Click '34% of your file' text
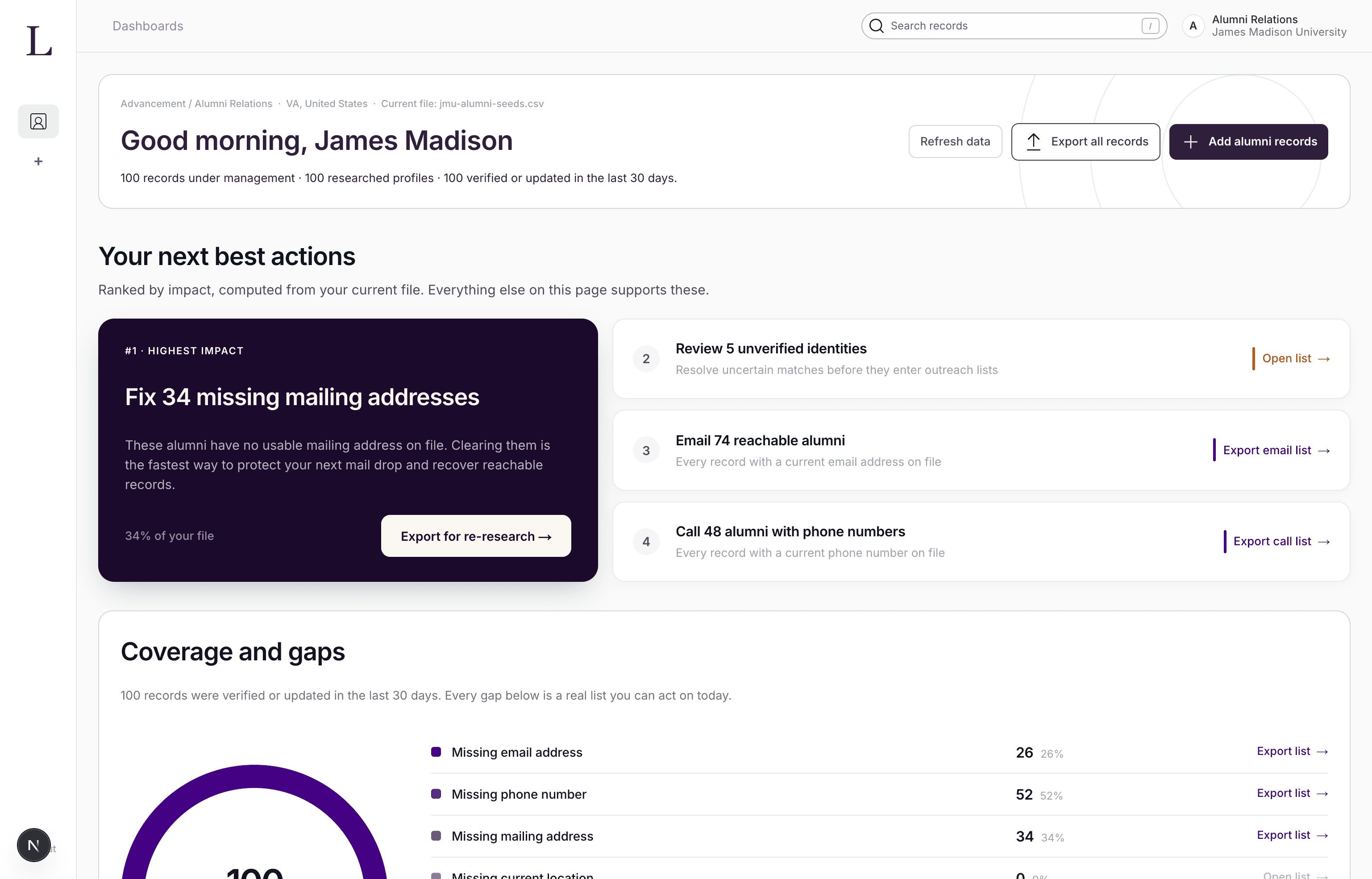The image size is (1372, 879). tap(169, 536)
